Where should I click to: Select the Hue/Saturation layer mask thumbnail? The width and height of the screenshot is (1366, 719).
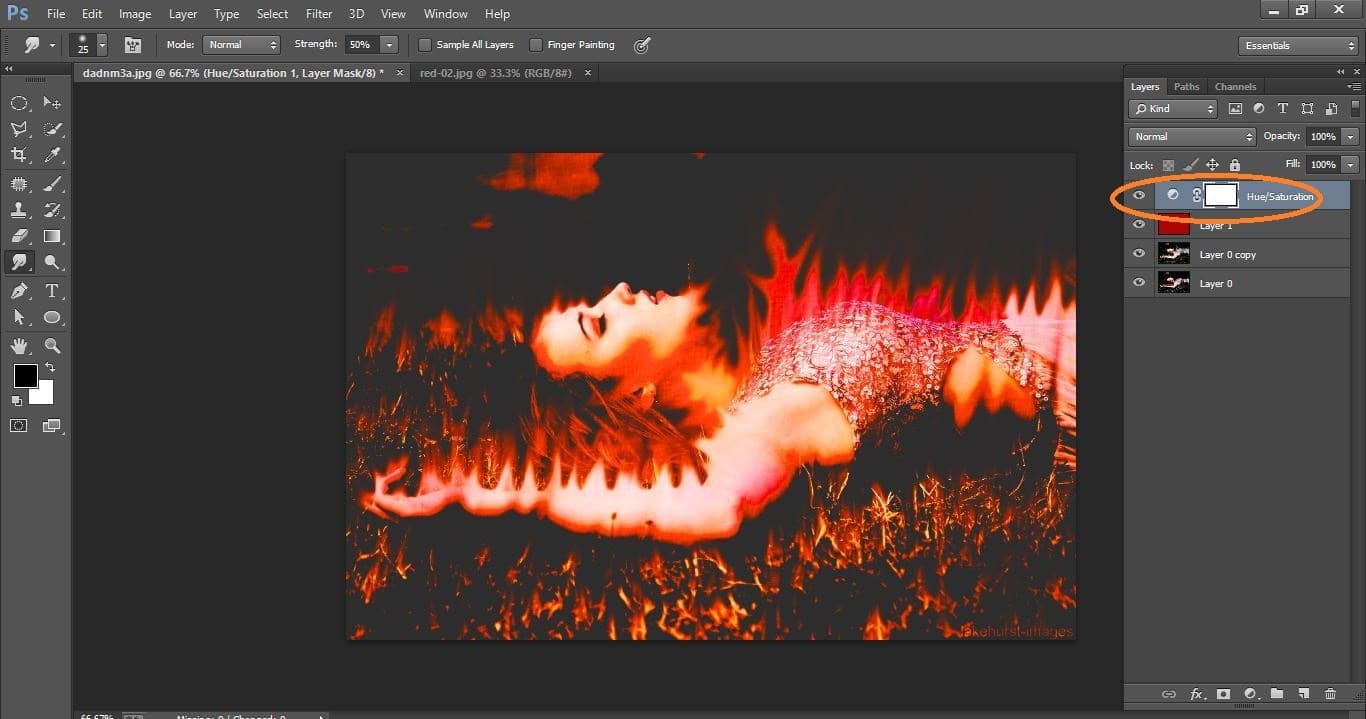(1221, 196)
